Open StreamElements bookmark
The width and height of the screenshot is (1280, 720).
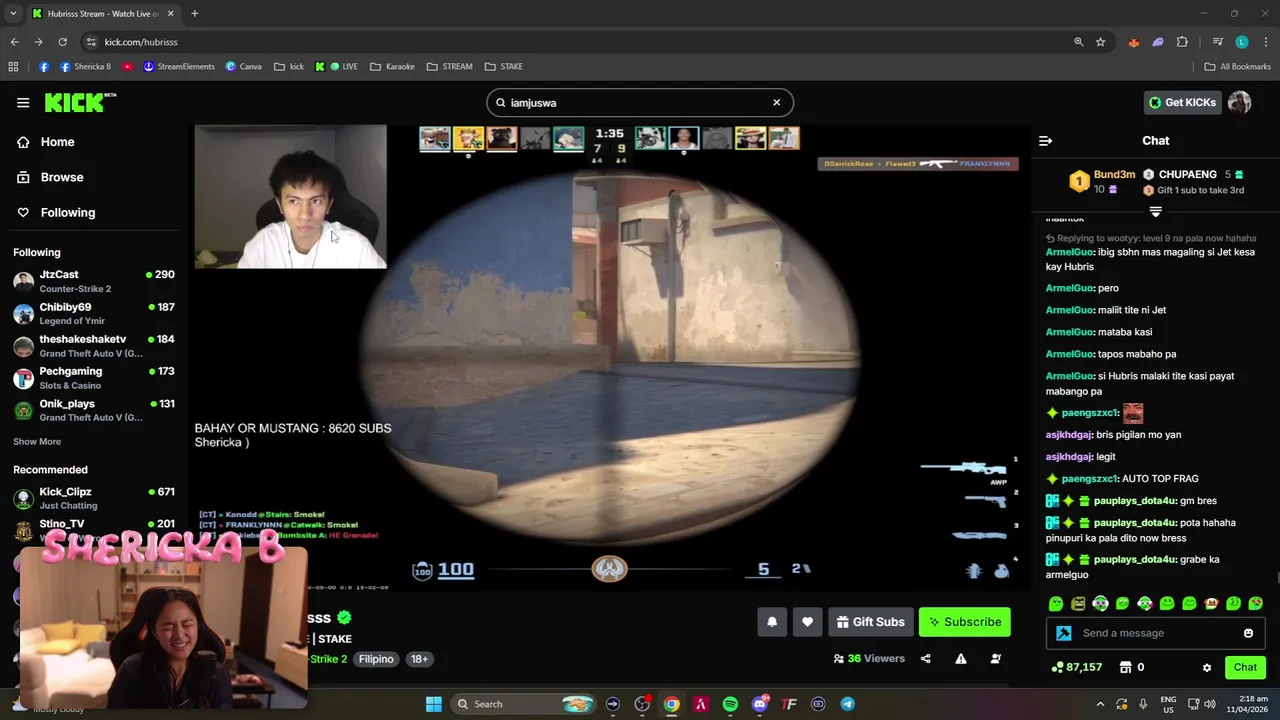[178, 67]
